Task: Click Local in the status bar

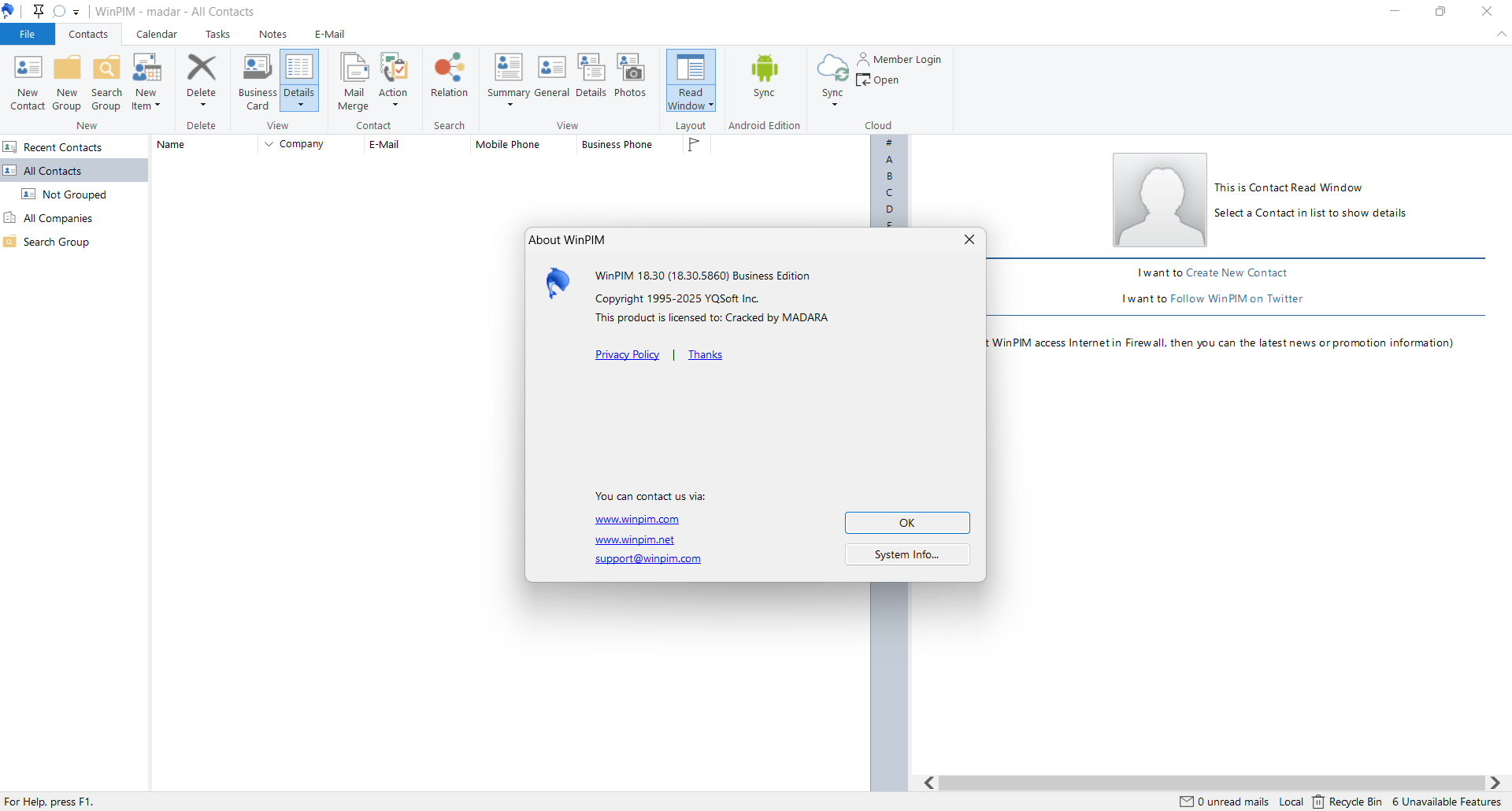Action: pos(1291,802)
